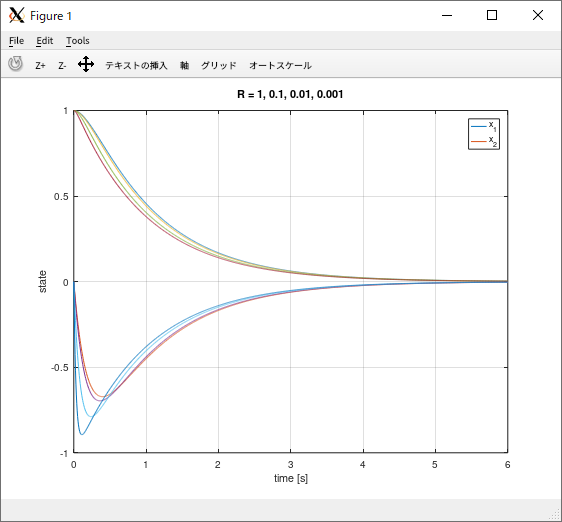Click the rotate icon in the toolbar
The width and height of the screenshot is (562, 522).
15,64
